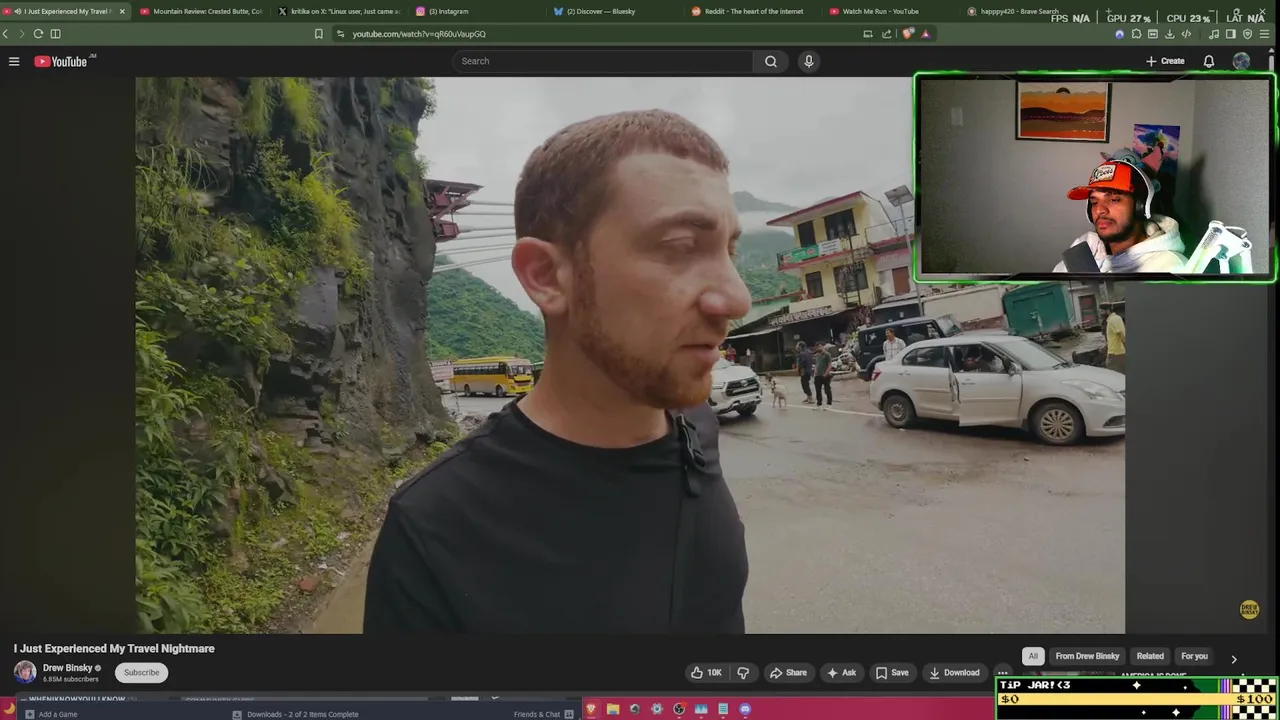Select the Related filter chip
The image size is (1280, 720).
1150,656
